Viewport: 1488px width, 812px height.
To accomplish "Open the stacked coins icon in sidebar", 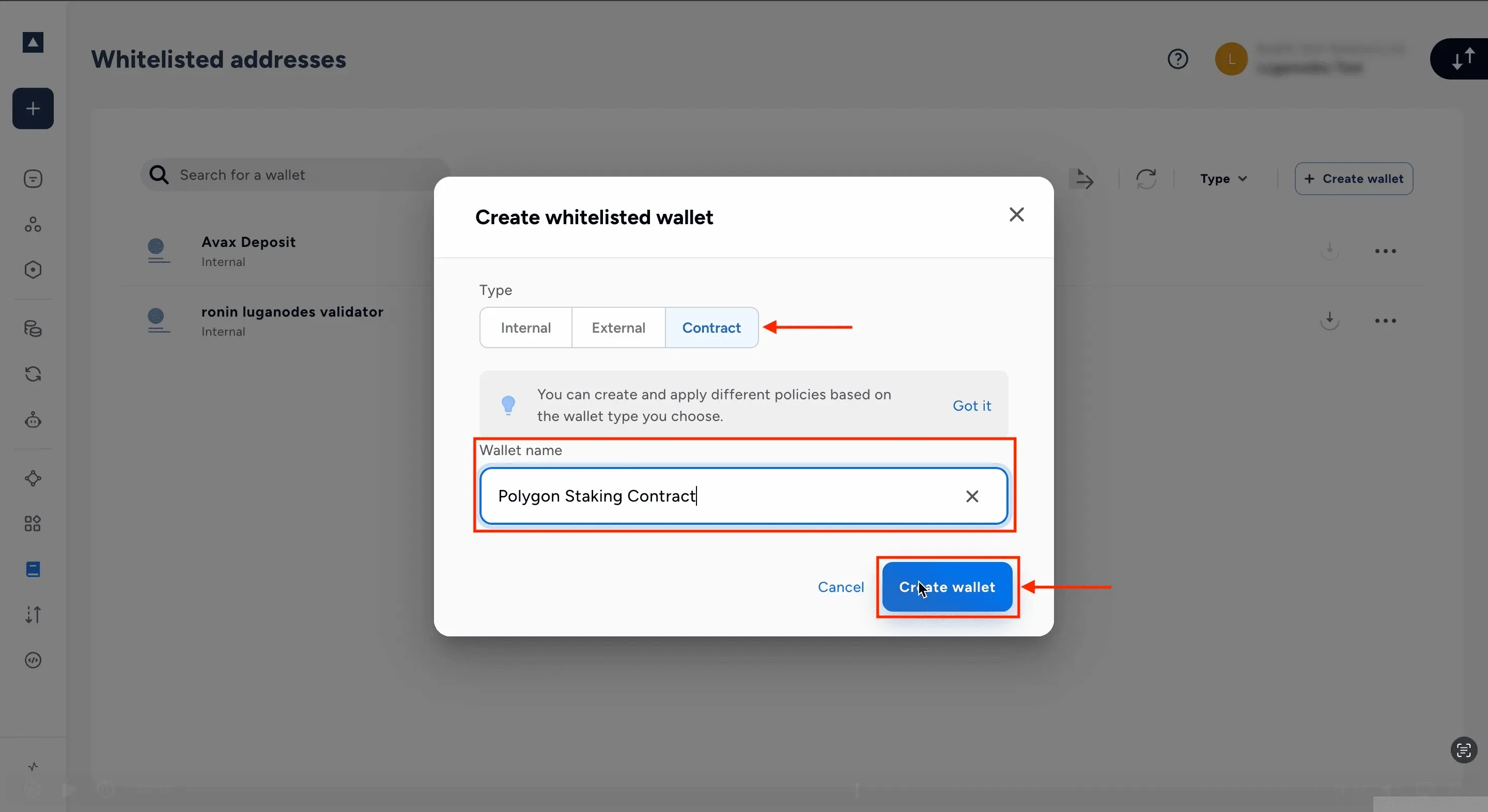I will tap(33, 329).
